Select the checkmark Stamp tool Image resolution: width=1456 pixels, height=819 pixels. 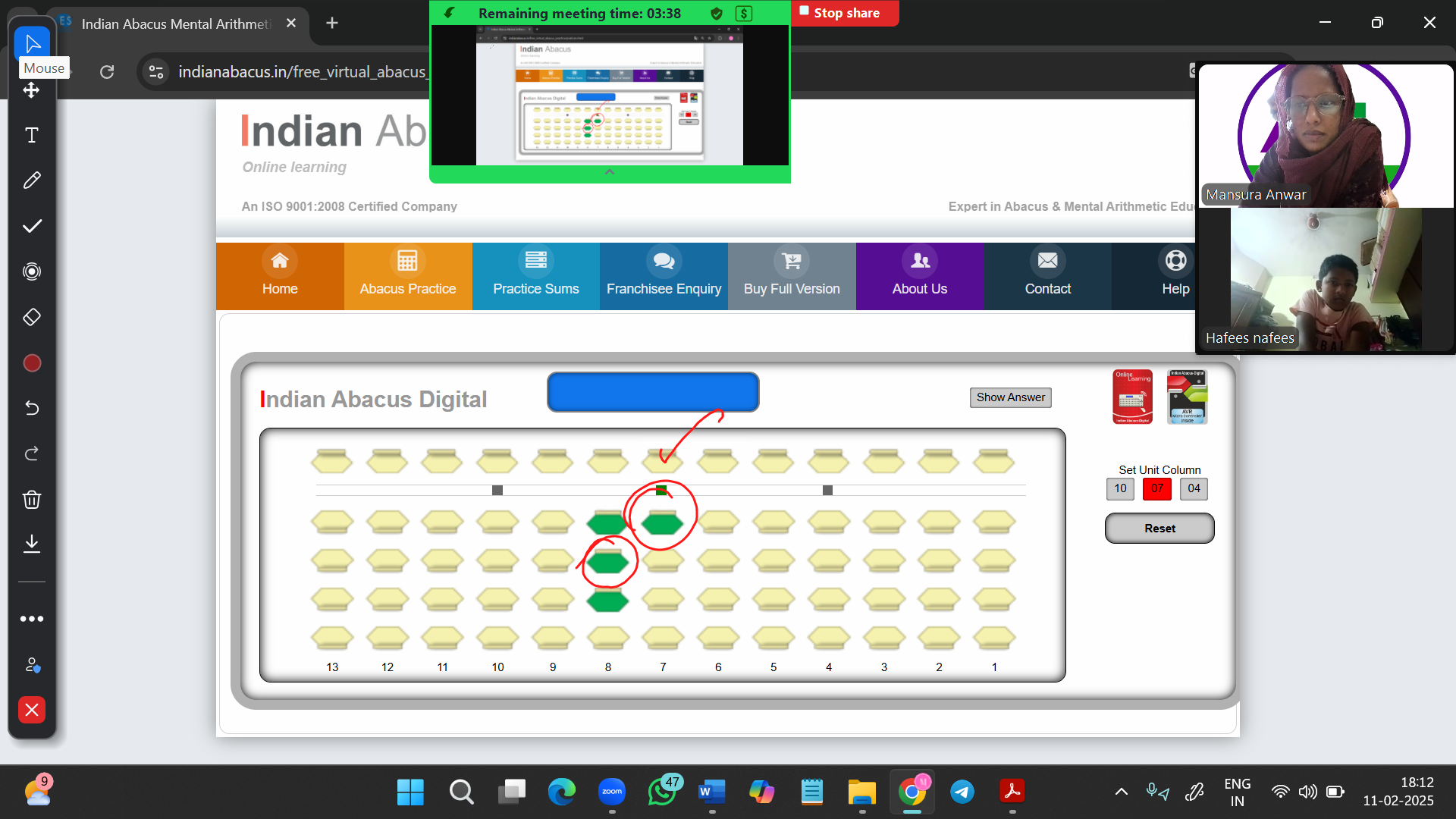point(32,226)
